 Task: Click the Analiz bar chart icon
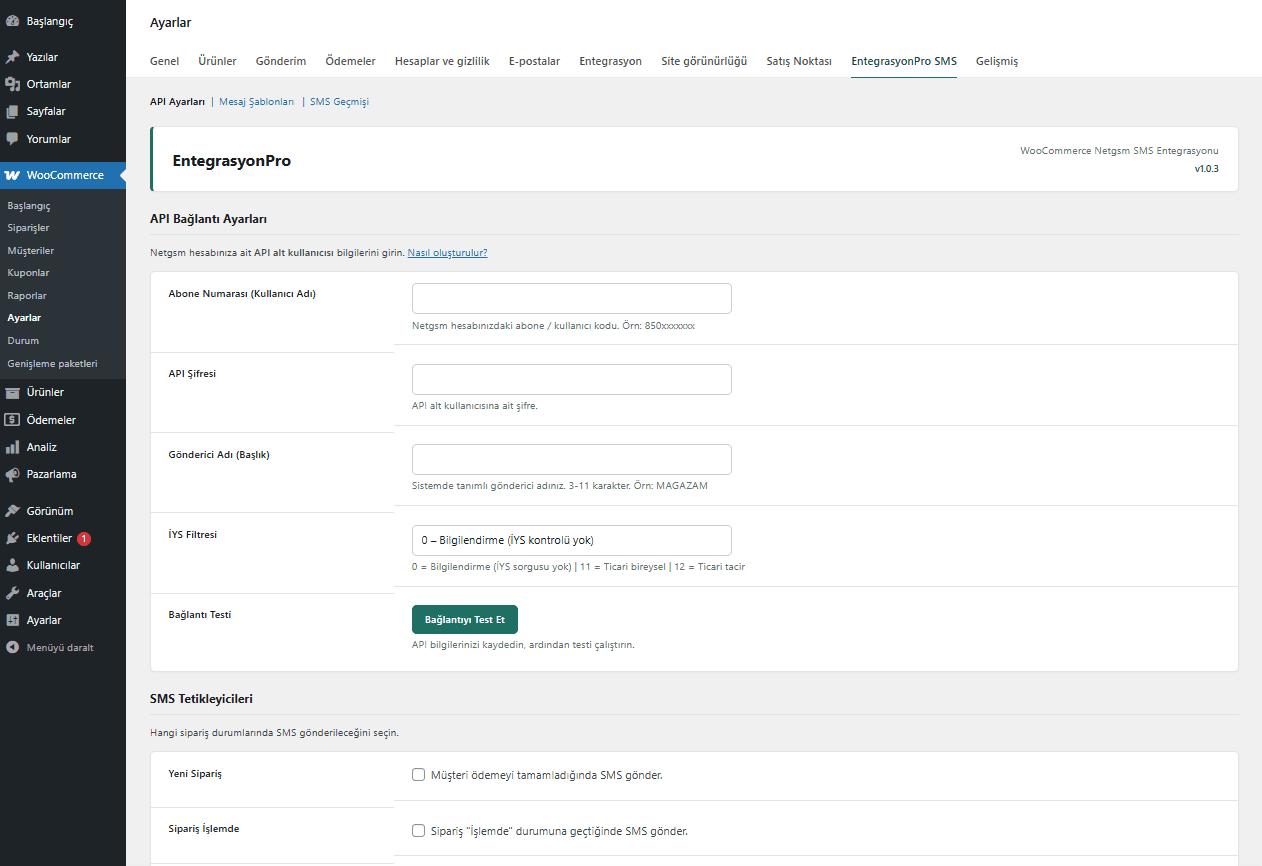(12, 447)
